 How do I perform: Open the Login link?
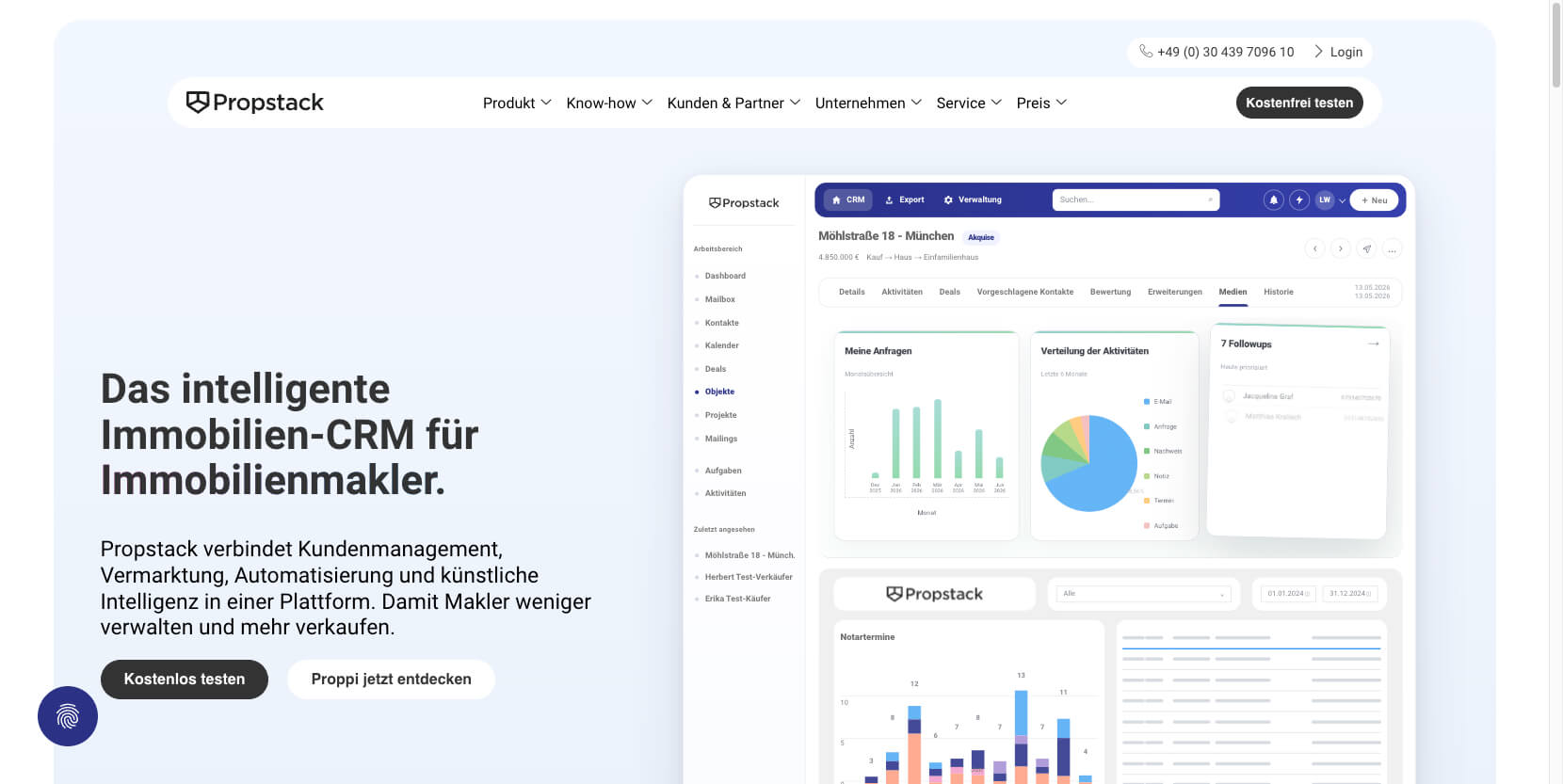(1338, 52)
